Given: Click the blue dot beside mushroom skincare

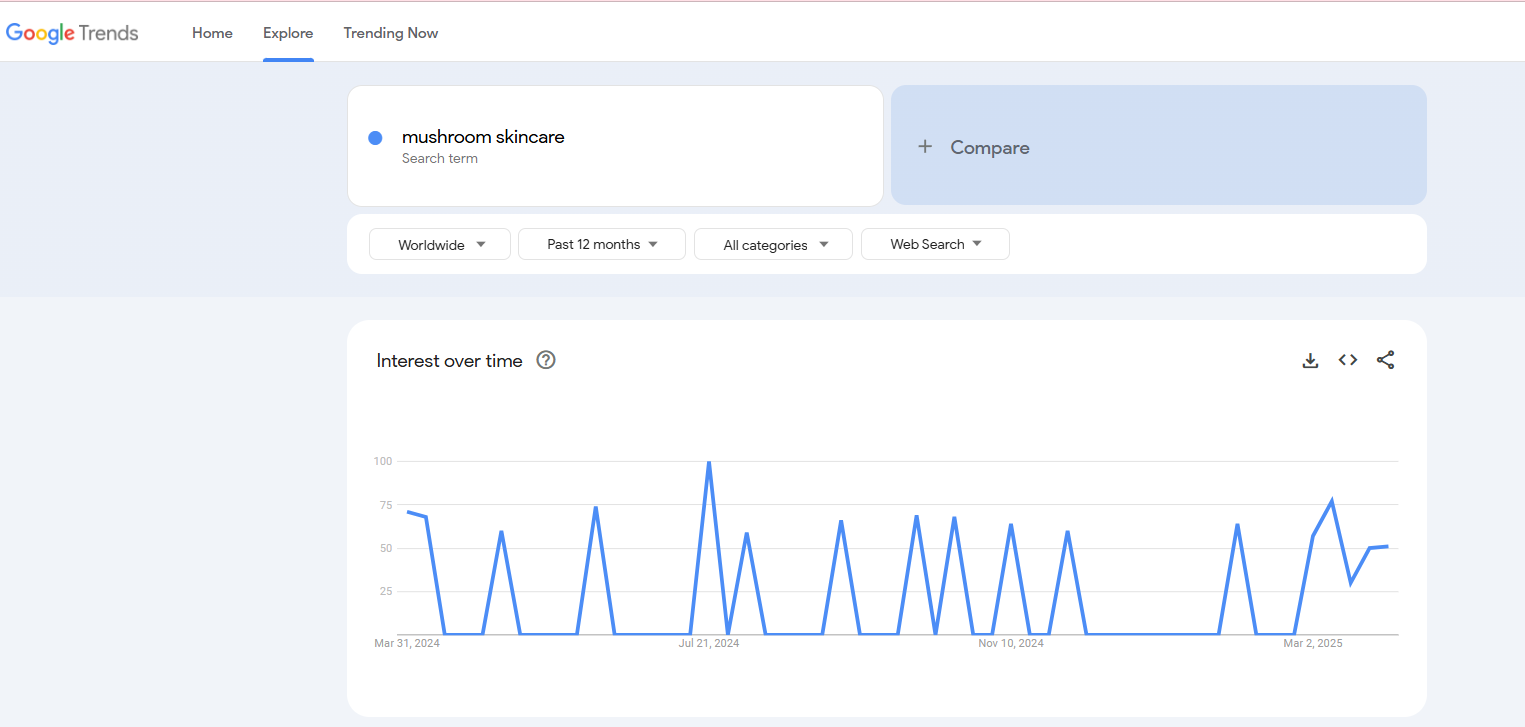Looking at the screenshot, I should [375, 138].
